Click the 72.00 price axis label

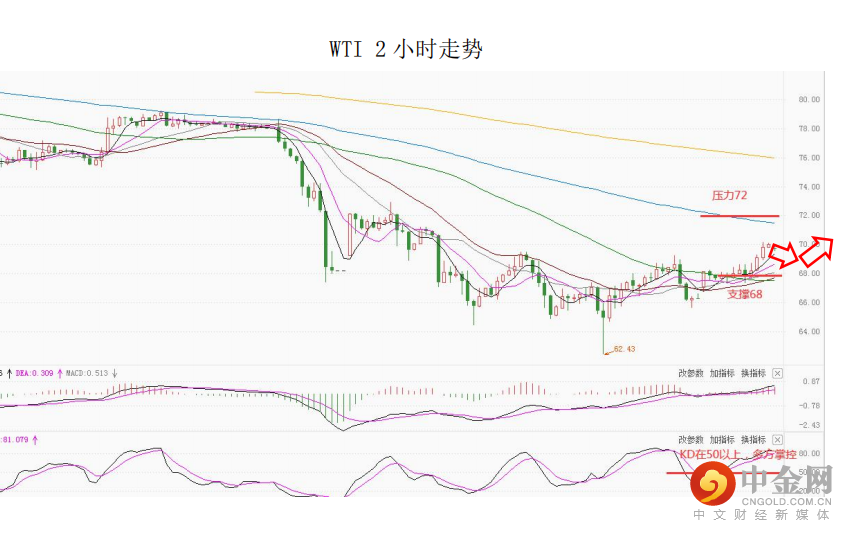coord(809,215)
